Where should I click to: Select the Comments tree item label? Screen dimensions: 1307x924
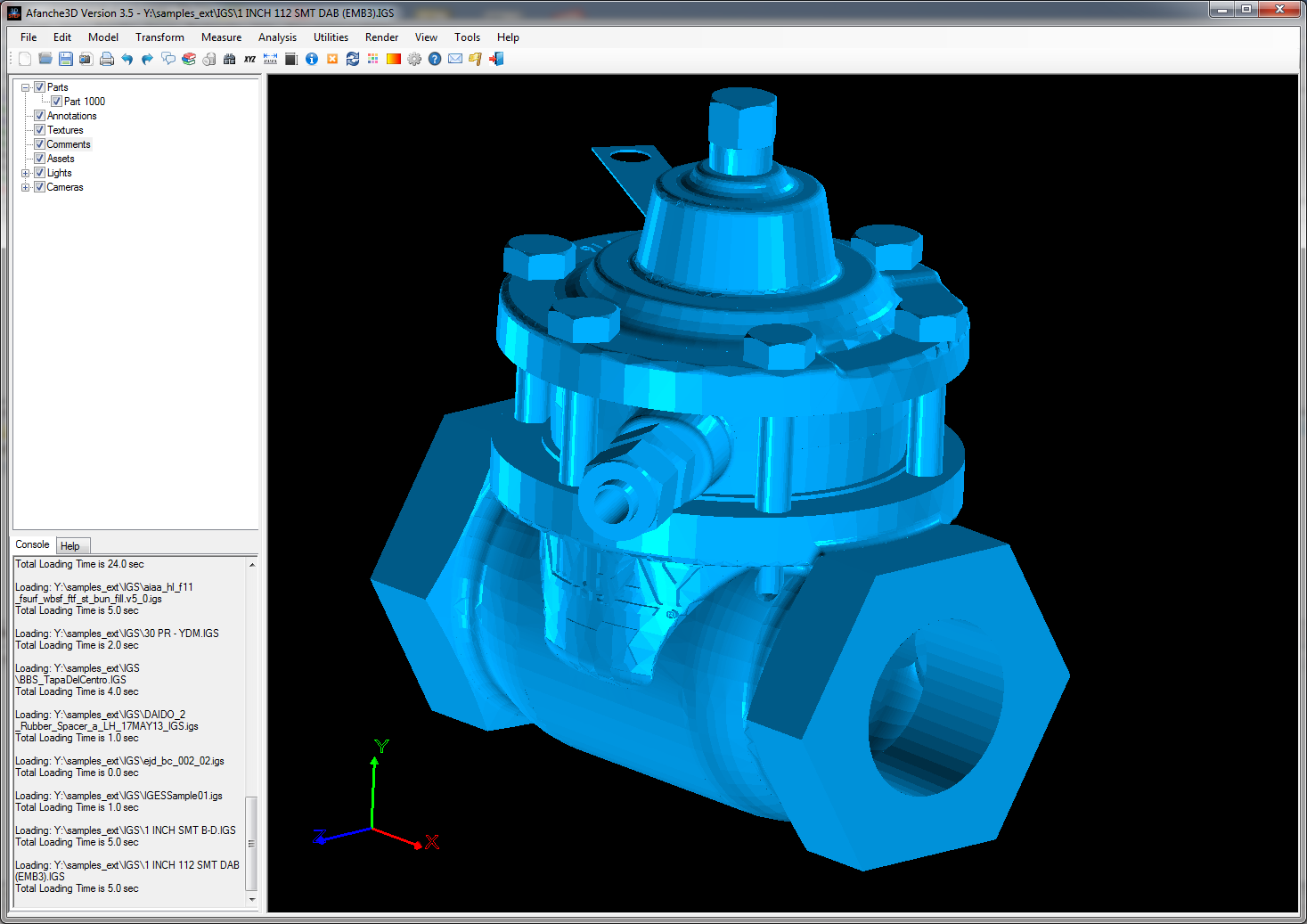click(x=69, y=144)
